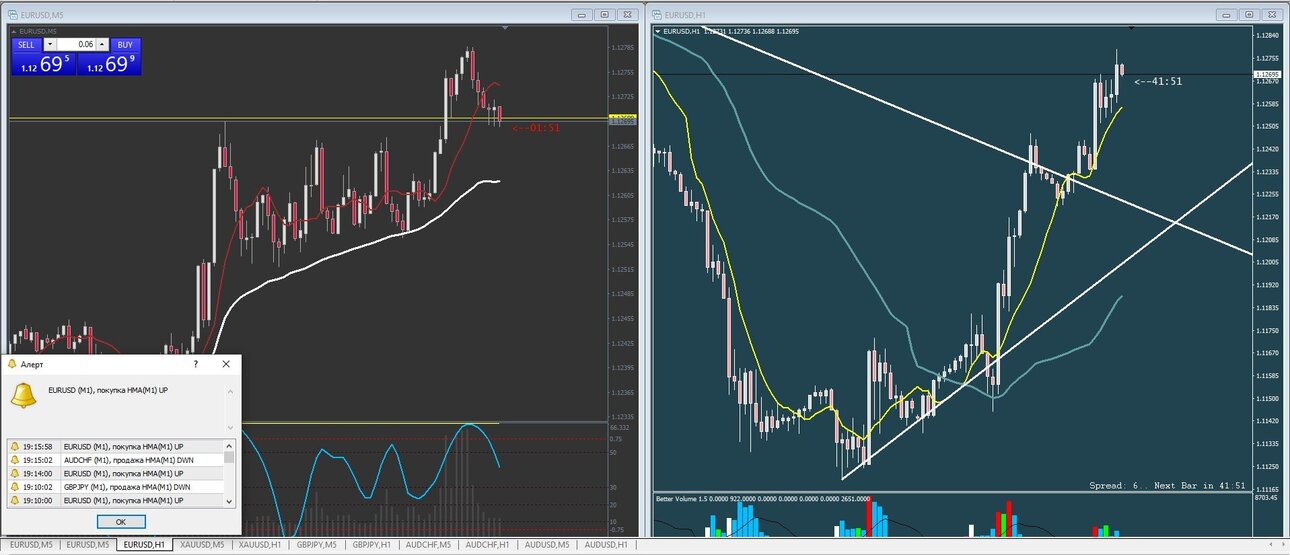Restore the EURUSD,H1 chart window
Image resolution: width=1290 pixels, height=555 pixels.
(x=1250, y=14)
